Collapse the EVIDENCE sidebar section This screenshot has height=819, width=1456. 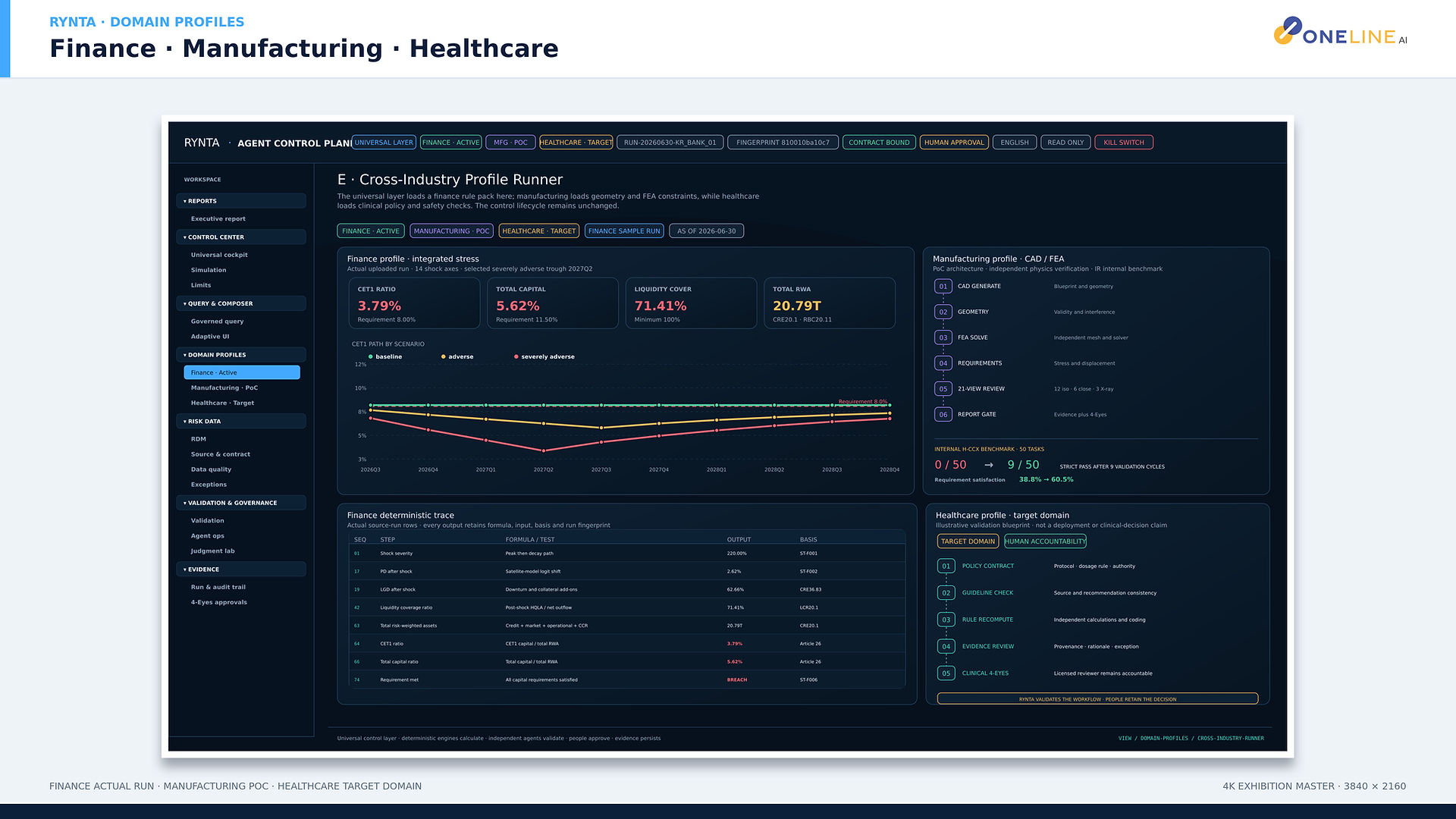tap(241, 570)
